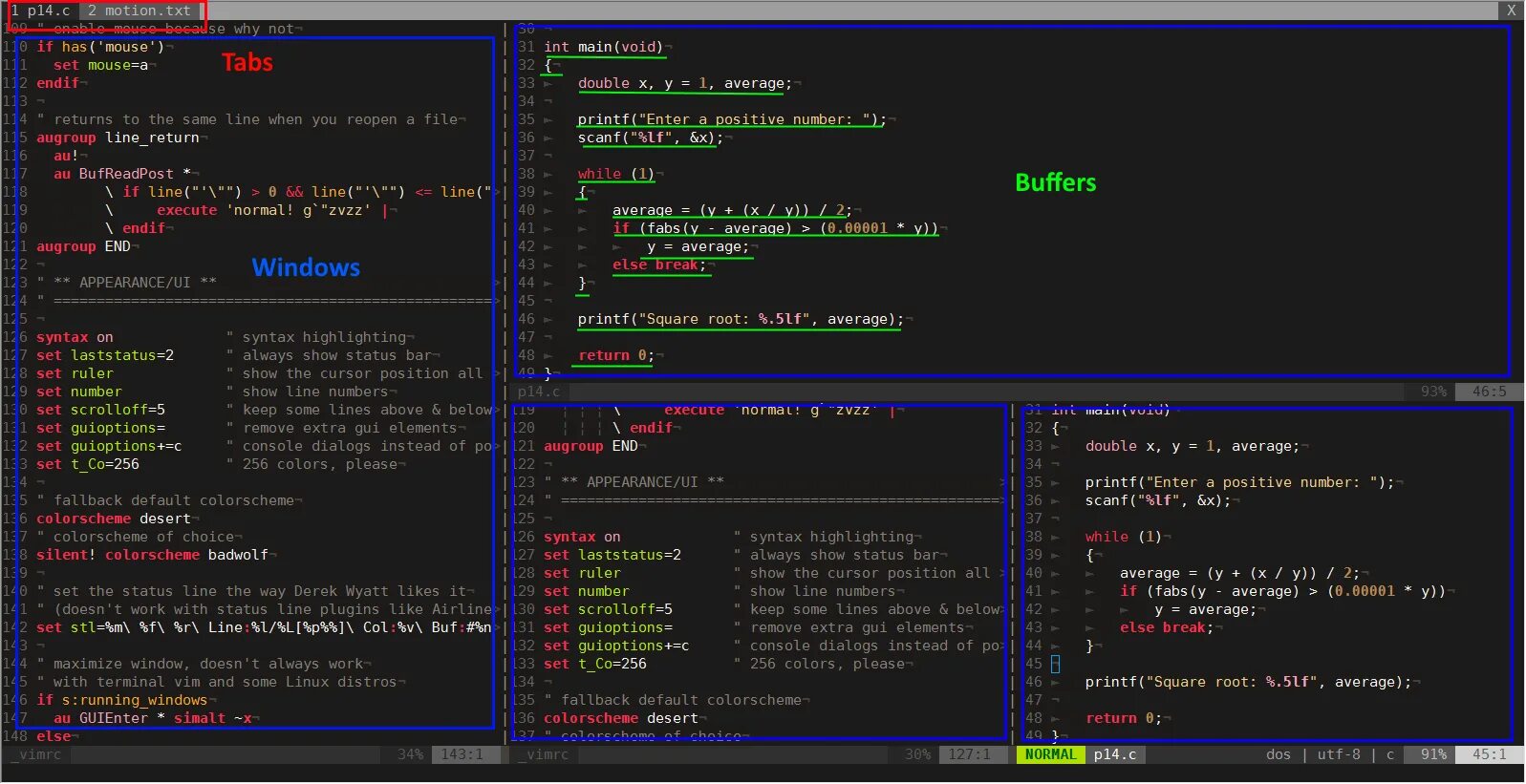Click the printf "Square root" line in active p14.c window
The width and height of the screenshot is (1526, 784).
(x=1247, y=682)
